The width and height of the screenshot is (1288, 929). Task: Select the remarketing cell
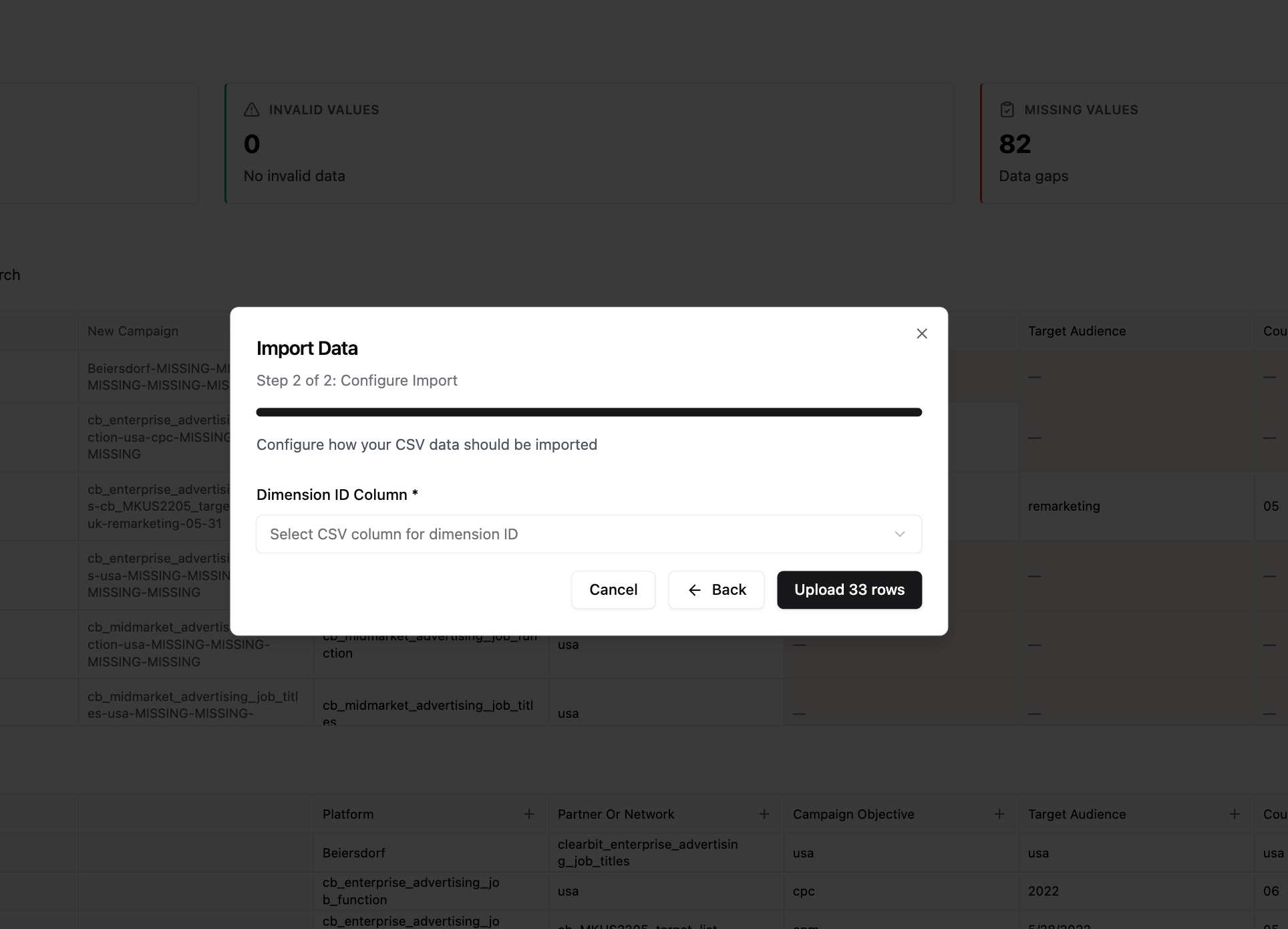click(1064, 506)
